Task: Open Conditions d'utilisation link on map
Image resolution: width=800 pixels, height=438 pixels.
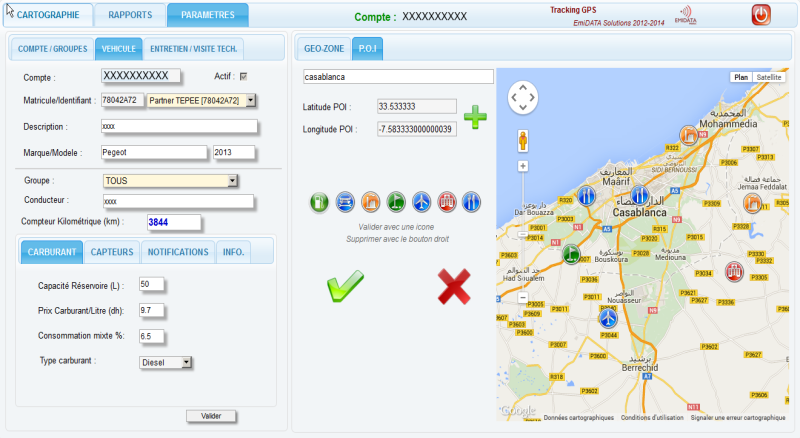Action: click(x=652, y=418)
